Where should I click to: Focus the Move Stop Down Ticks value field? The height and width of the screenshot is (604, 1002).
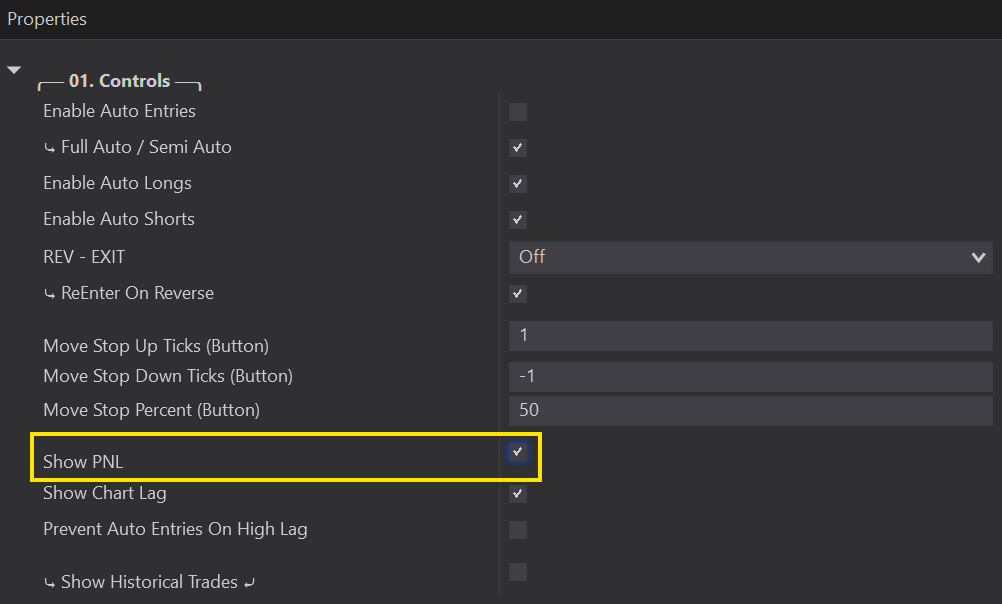coord(750,377)
